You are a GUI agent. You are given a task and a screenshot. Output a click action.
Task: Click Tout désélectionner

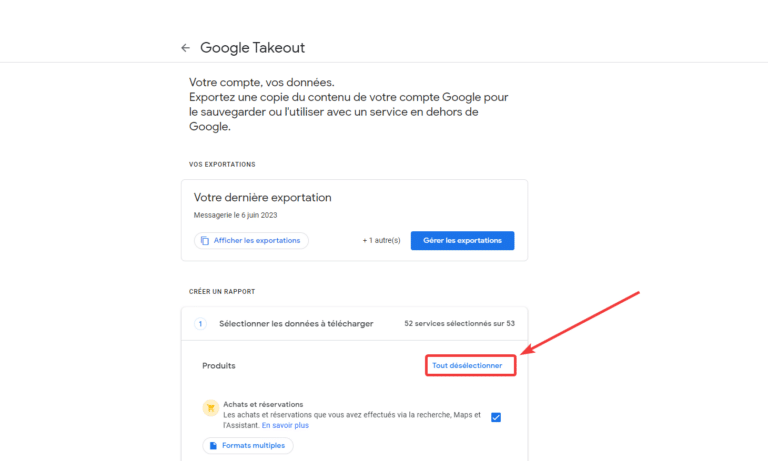467,365
